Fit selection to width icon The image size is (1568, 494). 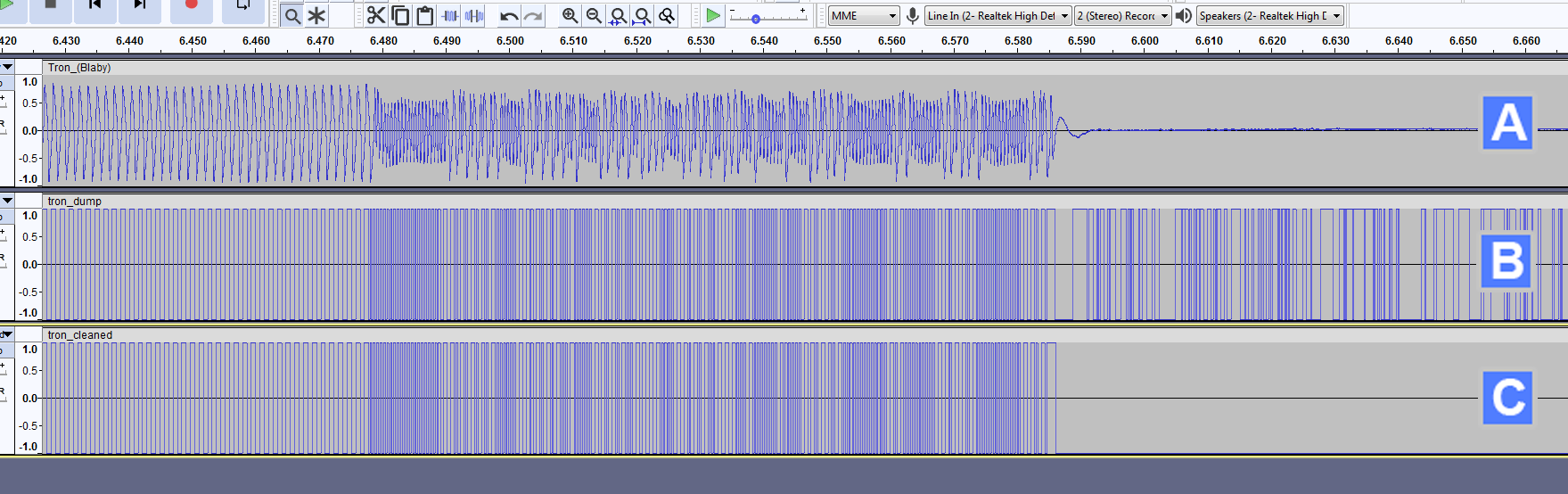[x=618, y=16]
